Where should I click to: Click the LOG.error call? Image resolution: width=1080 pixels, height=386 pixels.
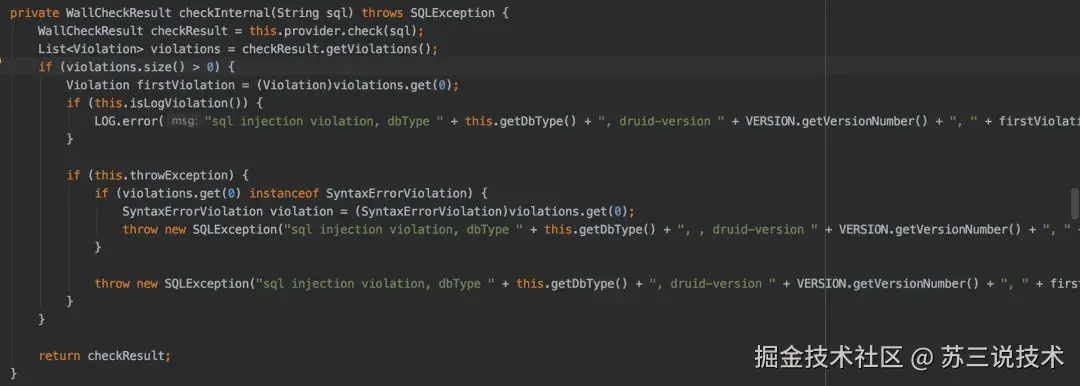[x=126, y=121]
